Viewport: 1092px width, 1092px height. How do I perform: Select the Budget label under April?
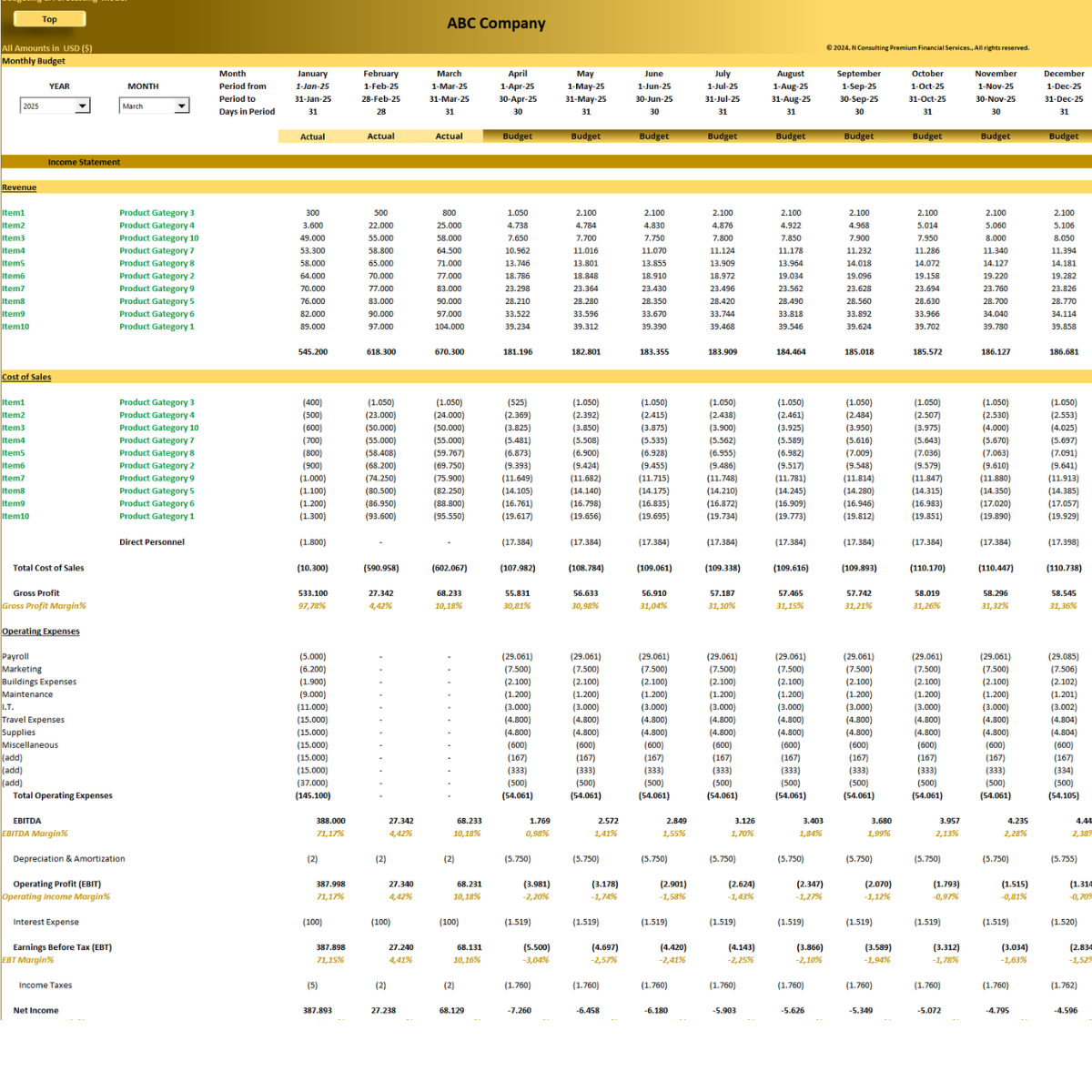(518, 136)
